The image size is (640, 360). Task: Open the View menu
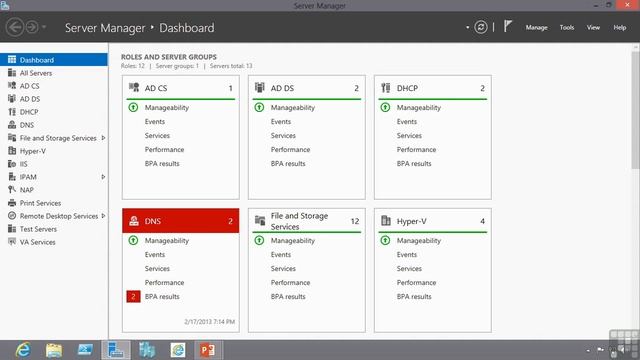pos(593,27)
